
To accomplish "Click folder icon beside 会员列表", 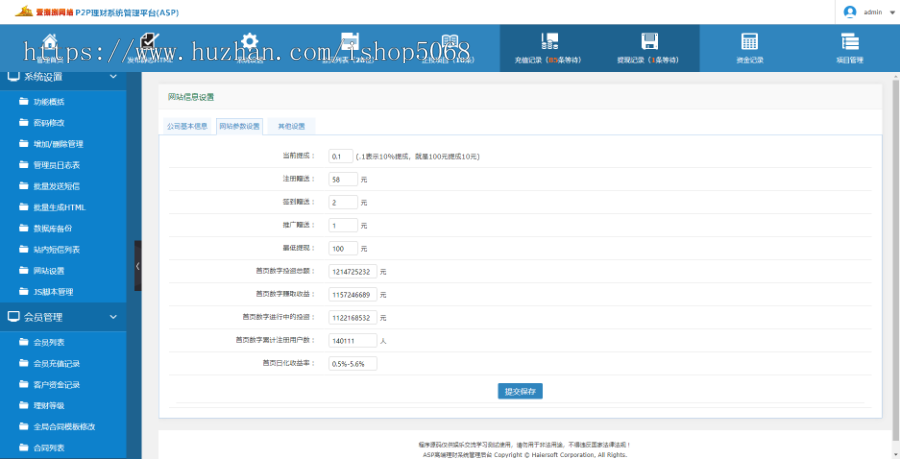I will (x=24, y=342).
